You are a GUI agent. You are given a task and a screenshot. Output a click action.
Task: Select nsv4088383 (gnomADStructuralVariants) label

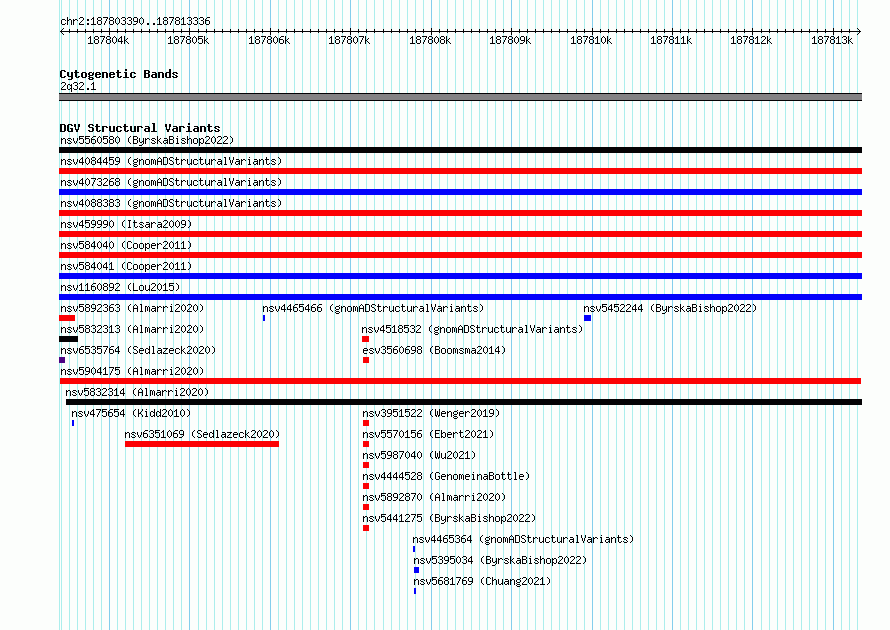pos(171,203)
